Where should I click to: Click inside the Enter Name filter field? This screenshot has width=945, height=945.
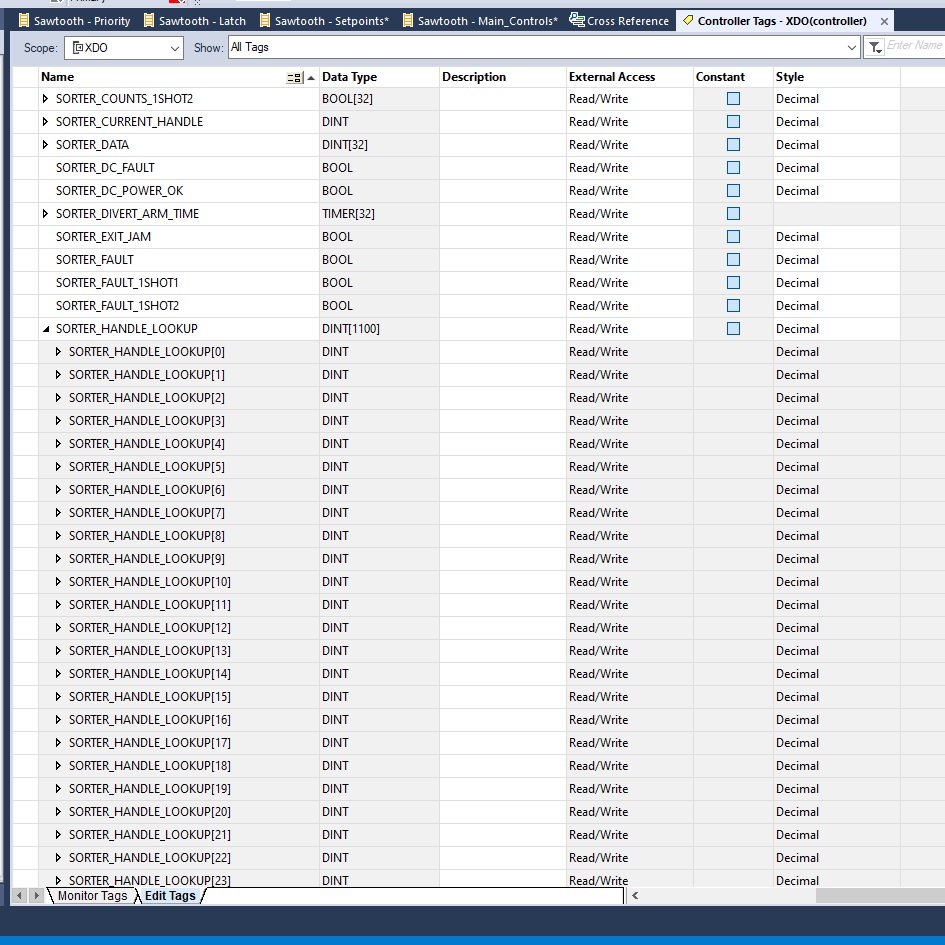912,47
